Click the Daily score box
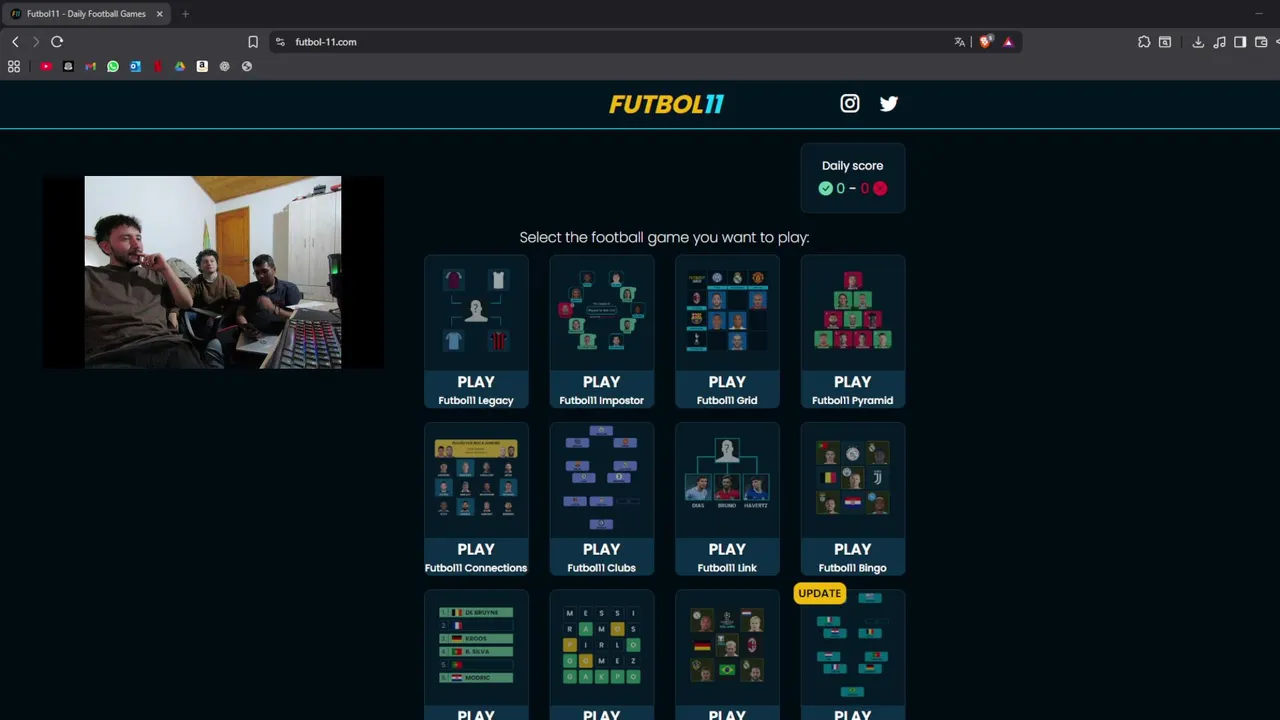This screenshot has height=720, width=1280. tap(853, 177)
